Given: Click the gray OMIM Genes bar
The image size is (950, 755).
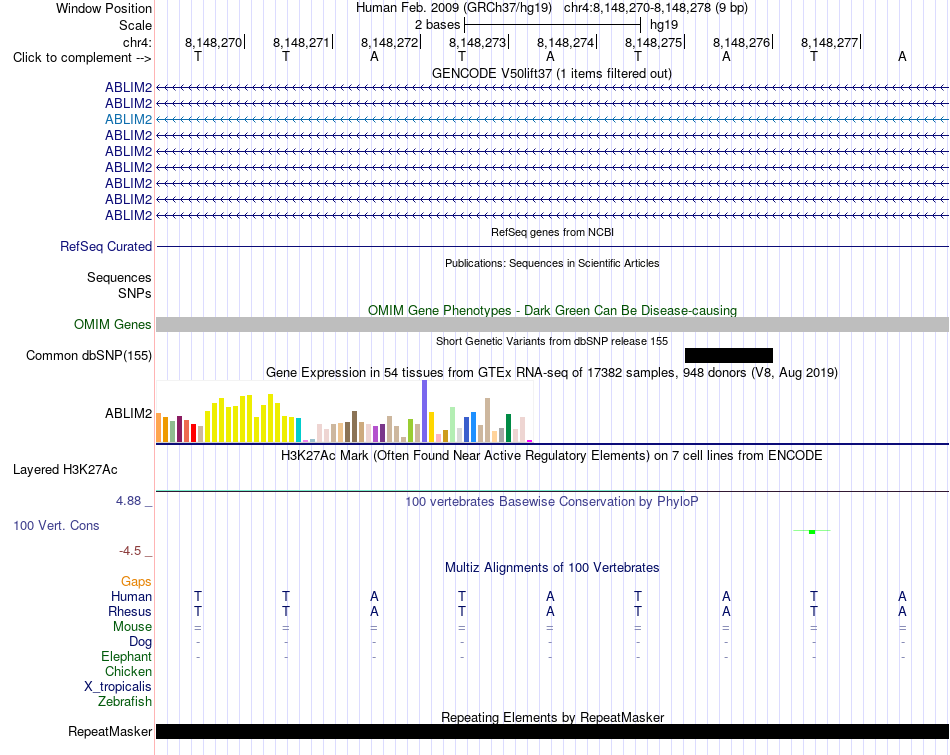Looking at the screenshot, I should 552,324.
